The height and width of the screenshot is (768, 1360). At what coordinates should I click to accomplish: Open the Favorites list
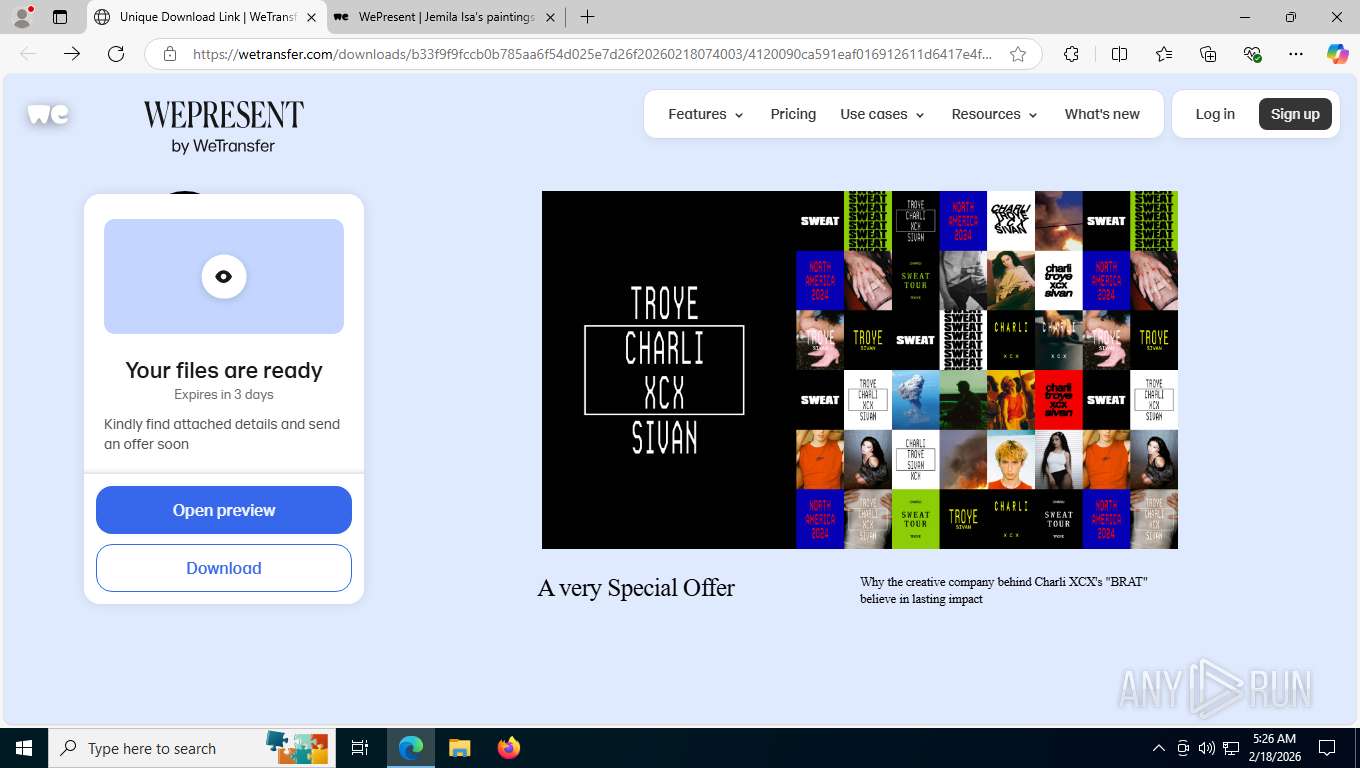pyautogui.click(x=1164, y=54)
